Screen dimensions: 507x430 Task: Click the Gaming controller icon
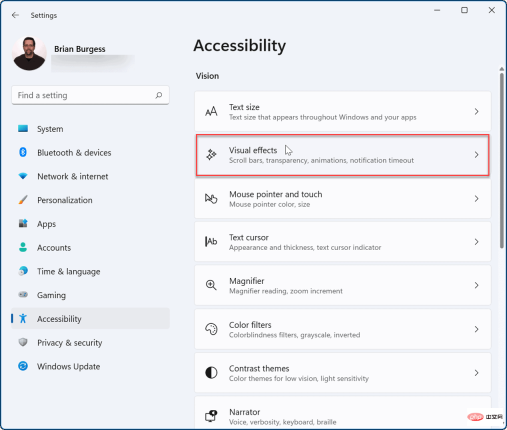point(23,295)
